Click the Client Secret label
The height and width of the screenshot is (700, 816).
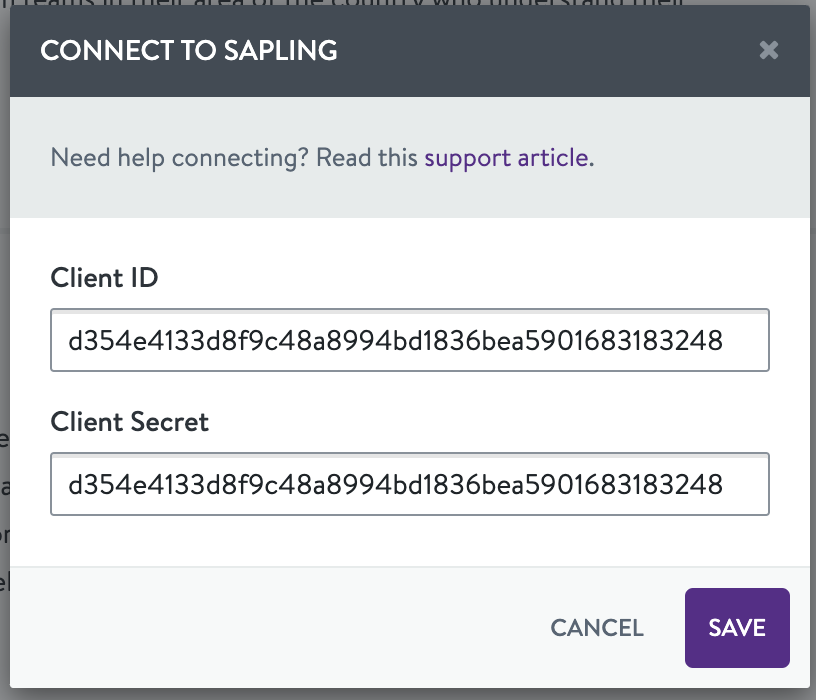click(129, 422)
